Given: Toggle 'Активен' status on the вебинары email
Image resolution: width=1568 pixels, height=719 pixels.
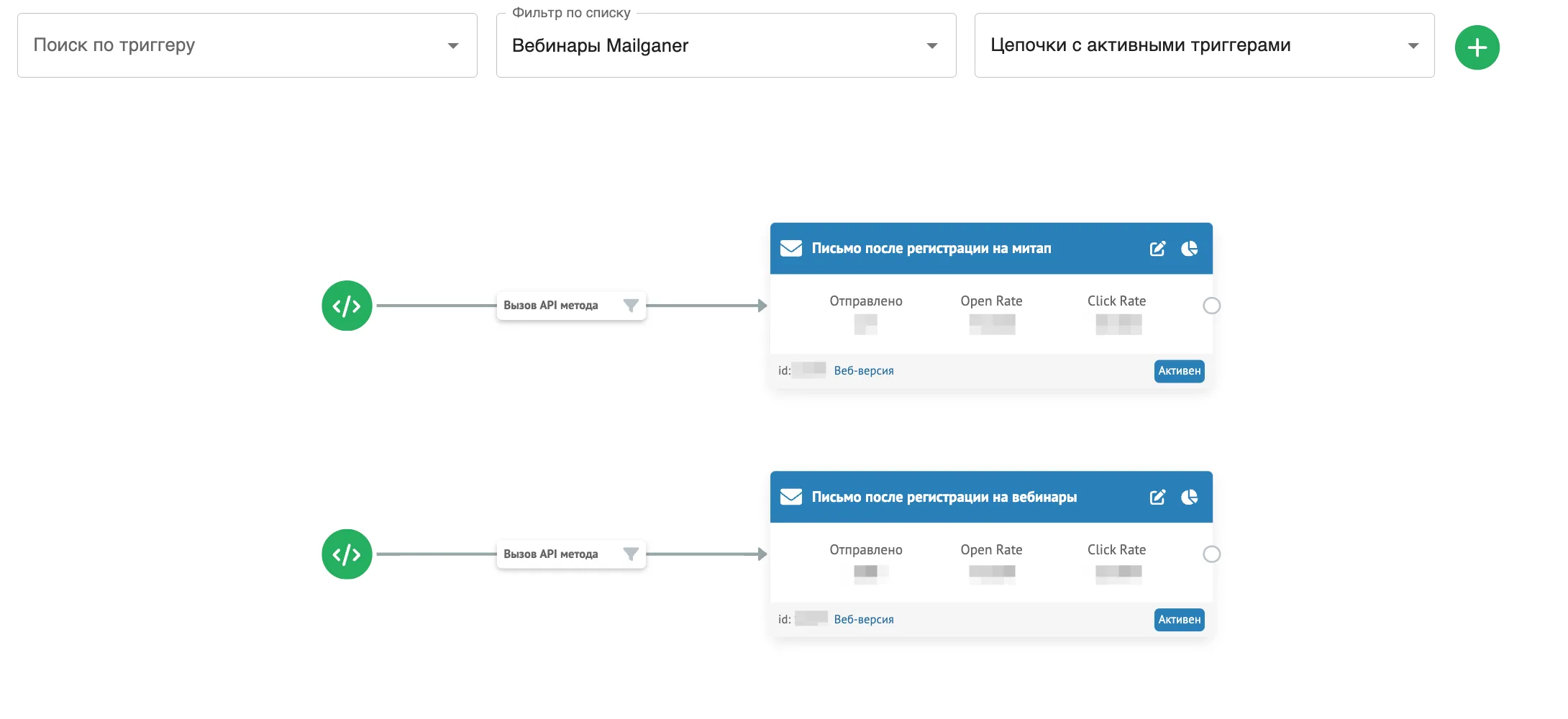Looking at the screenshot, I should pos(1179,620).
